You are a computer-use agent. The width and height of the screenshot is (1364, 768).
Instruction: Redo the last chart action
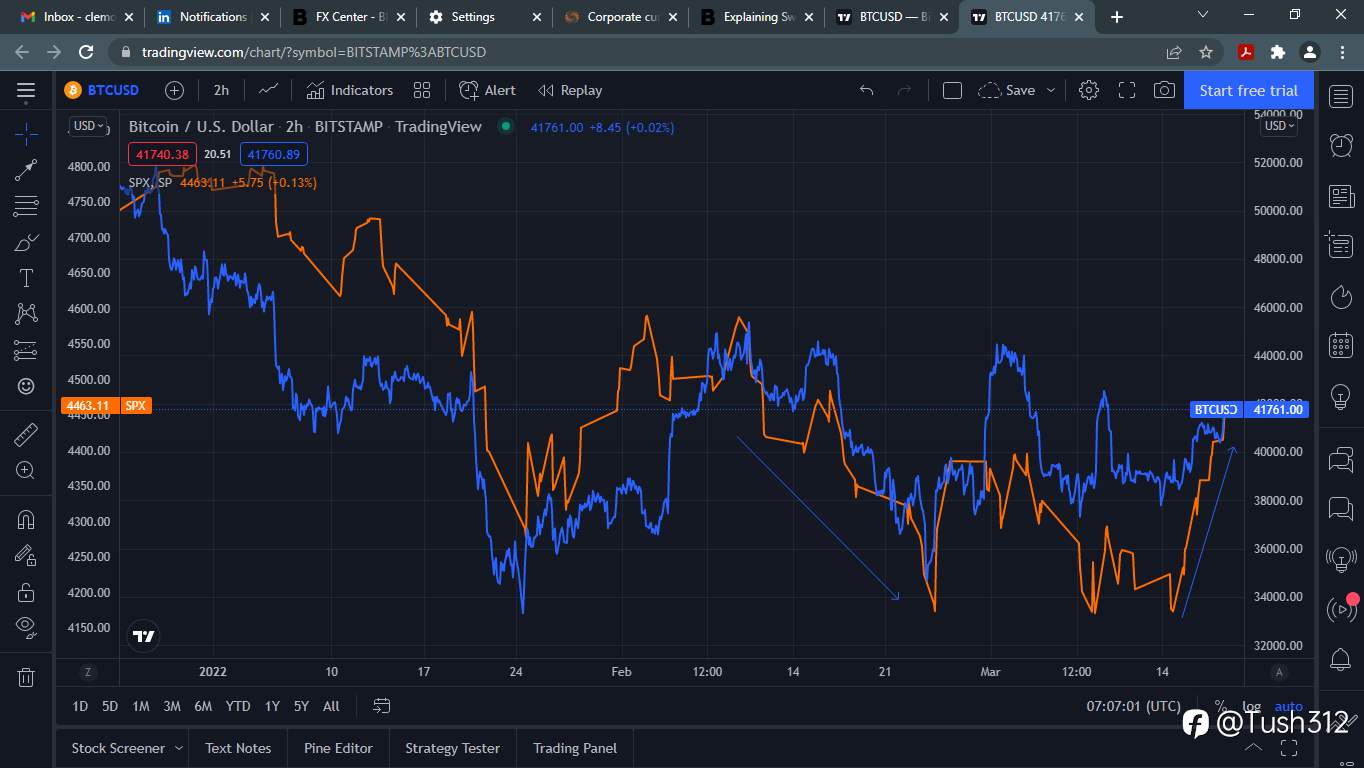coord(904,90)
